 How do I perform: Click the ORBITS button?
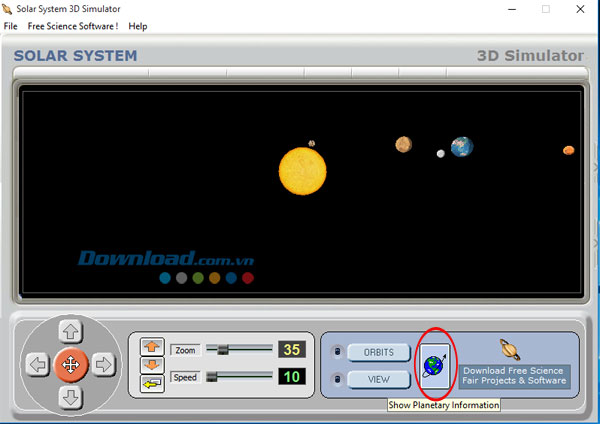(379, 352)
